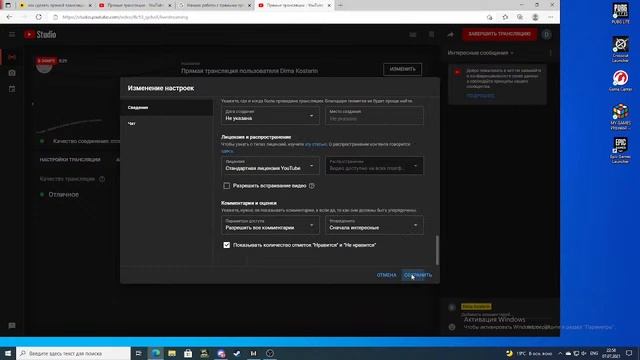Select the 'Чат' tab in the settings dialog
The image size is (640, 360).
pyautogui.click(x=167, y=124)
